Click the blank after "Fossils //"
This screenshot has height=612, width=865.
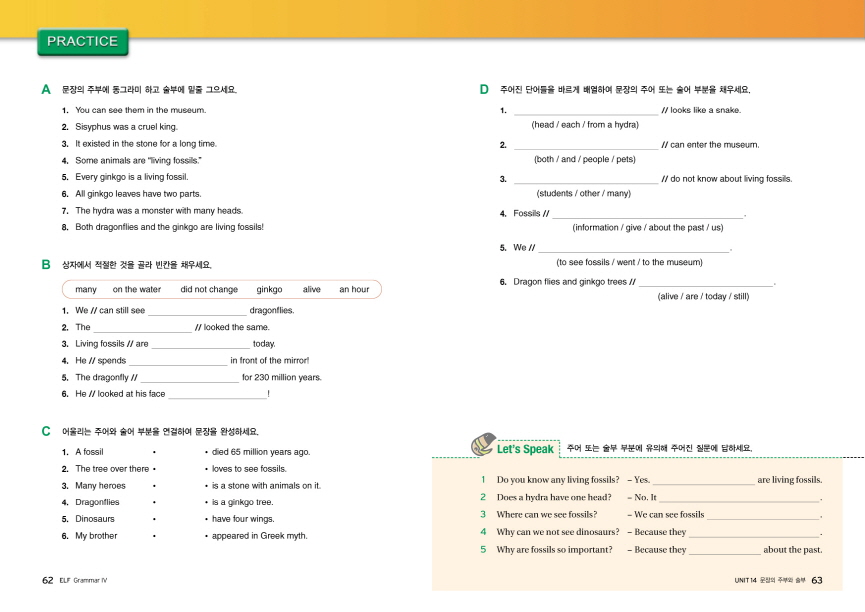(648, 214)
